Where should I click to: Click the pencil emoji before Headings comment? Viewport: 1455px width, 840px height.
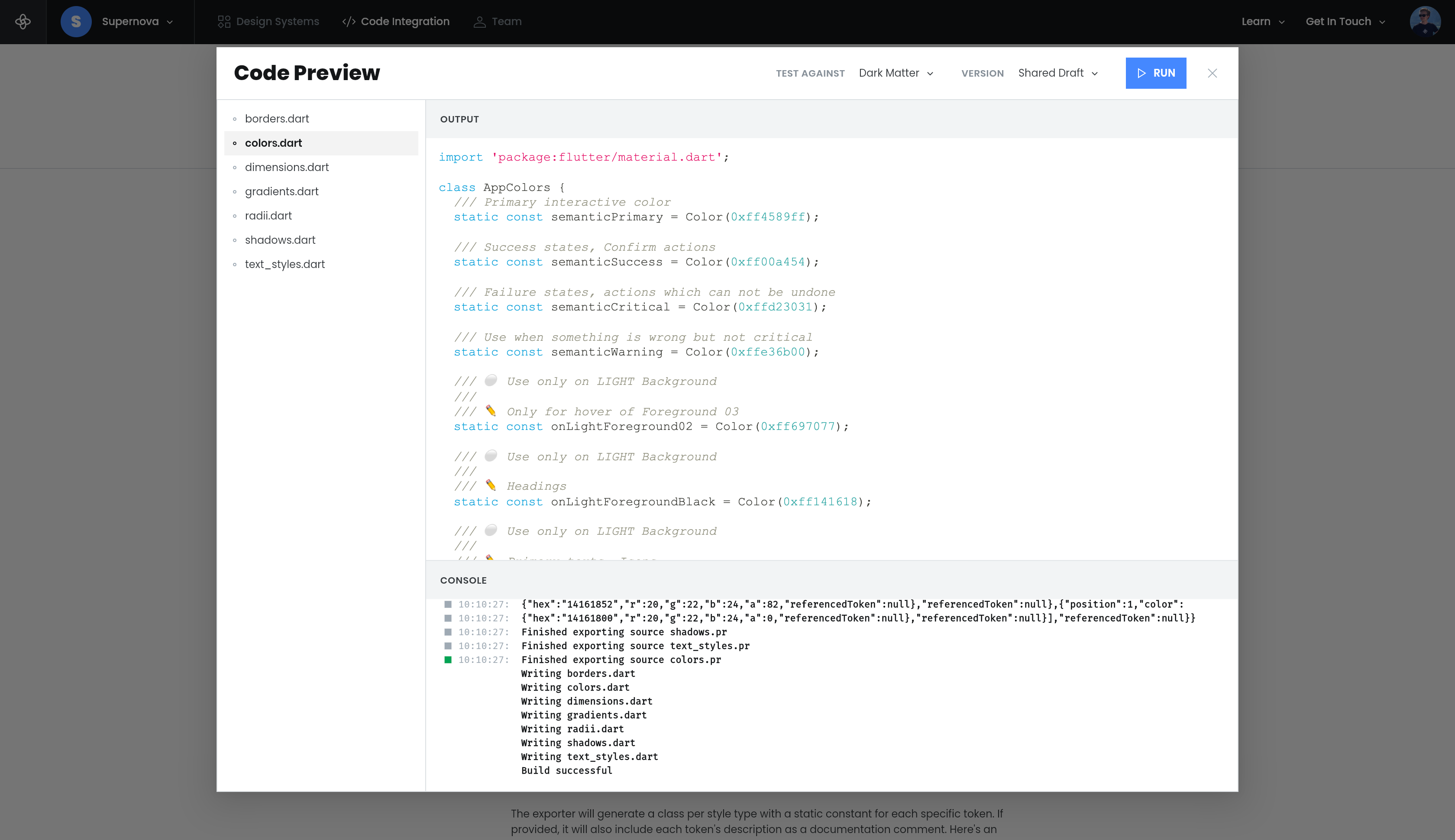click(491, 485)
